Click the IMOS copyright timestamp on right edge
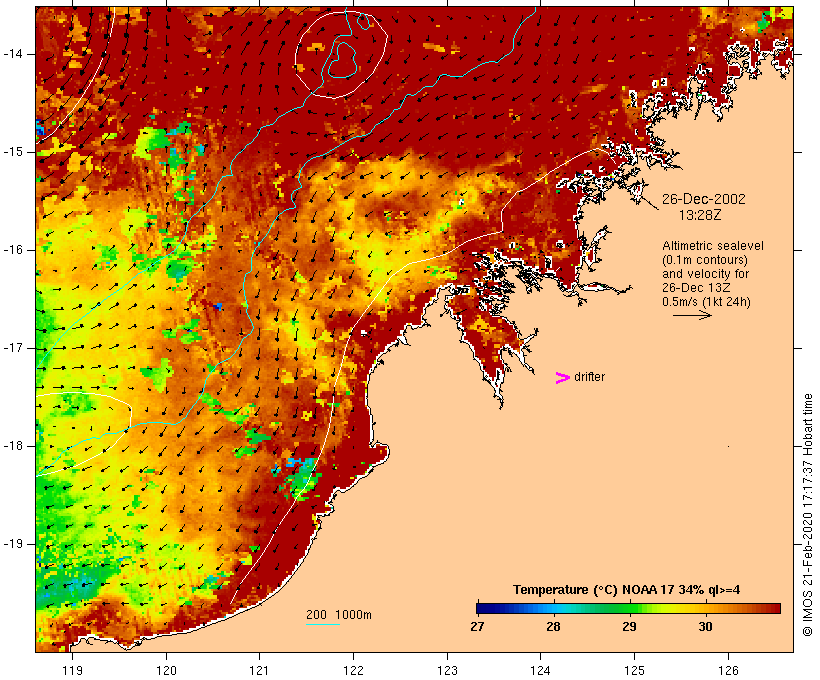 point(807,515)
